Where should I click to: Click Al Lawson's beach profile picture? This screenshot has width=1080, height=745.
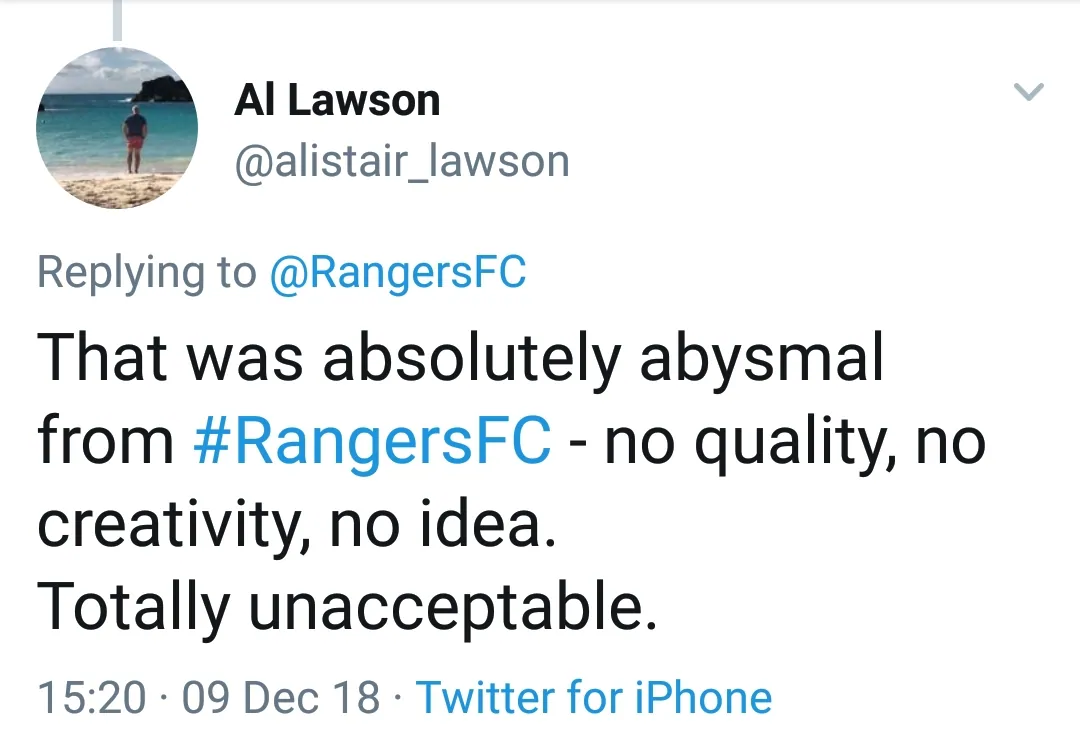click(x=117, y=128)
